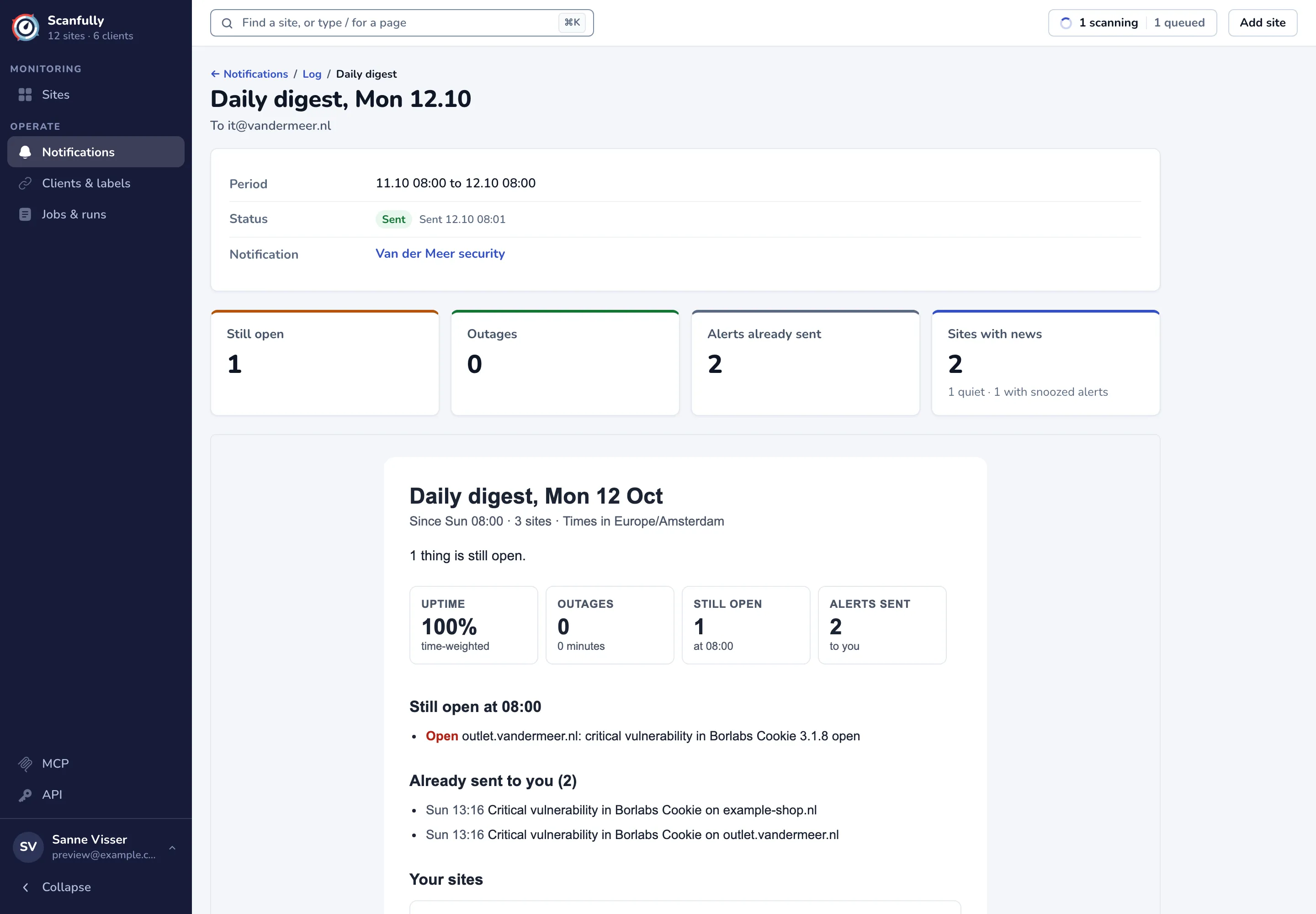Click the Add site button
1316x914 pixels.
[x=1262, y=23]
